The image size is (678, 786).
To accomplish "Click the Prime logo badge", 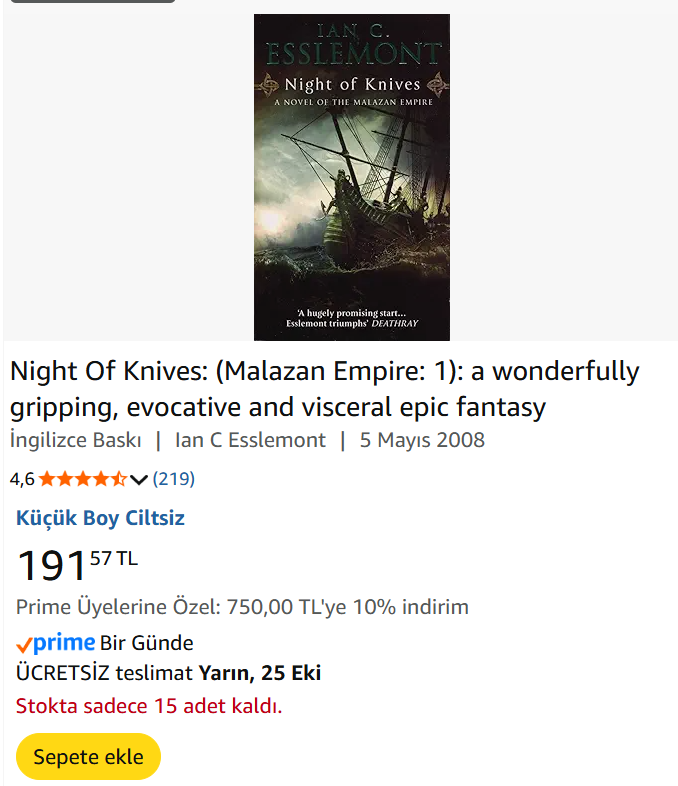I will click(56, 643).
